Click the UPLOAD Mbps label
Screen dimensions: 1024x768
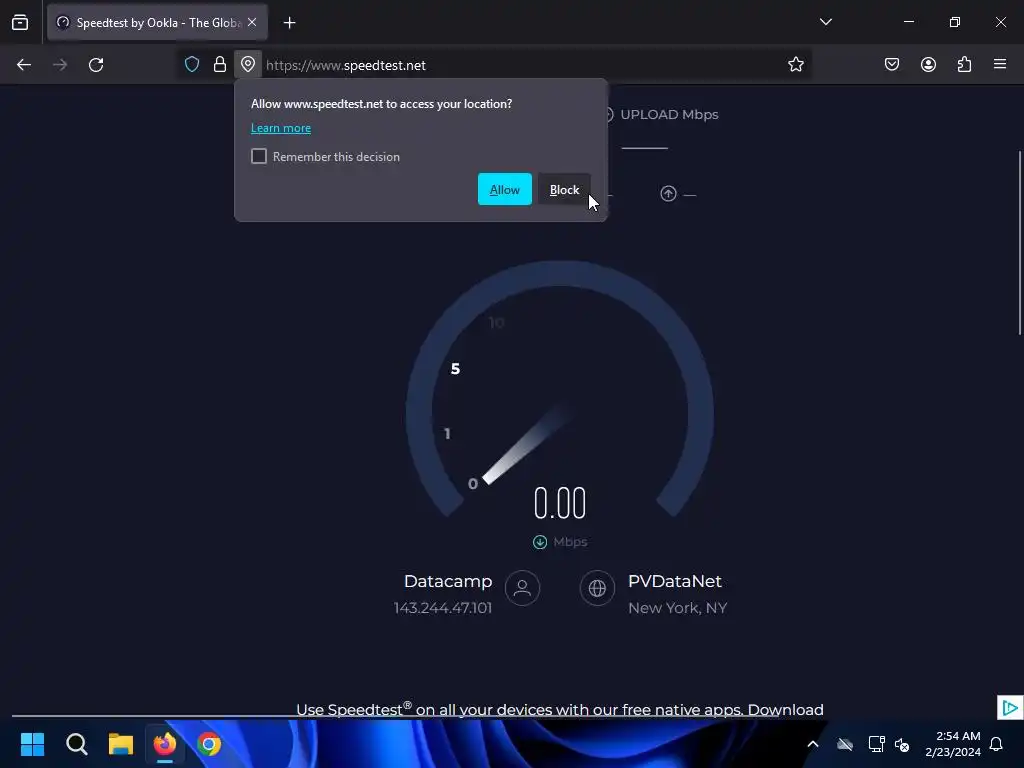click(x=669, y=114)
